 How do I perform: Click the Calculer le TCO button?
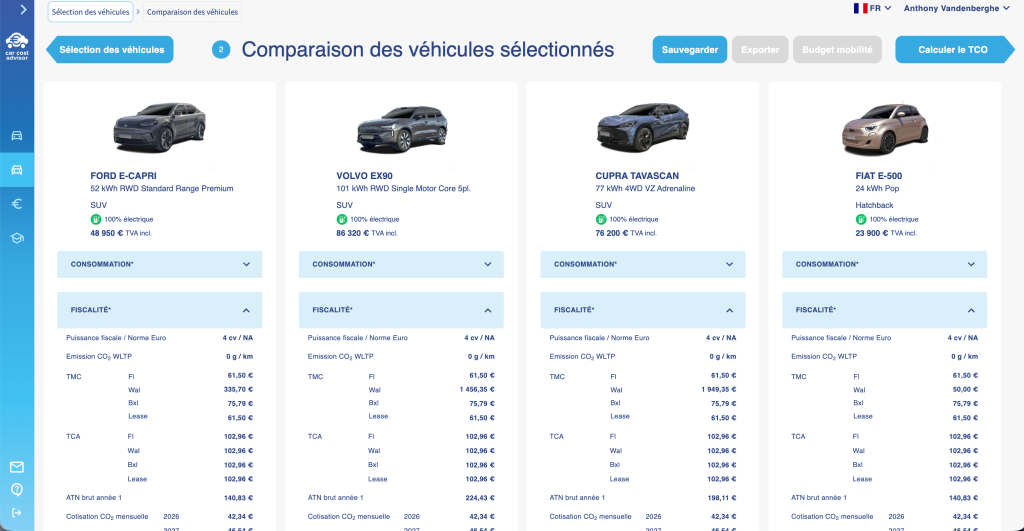pyautogui.click(x=954, y=50)
